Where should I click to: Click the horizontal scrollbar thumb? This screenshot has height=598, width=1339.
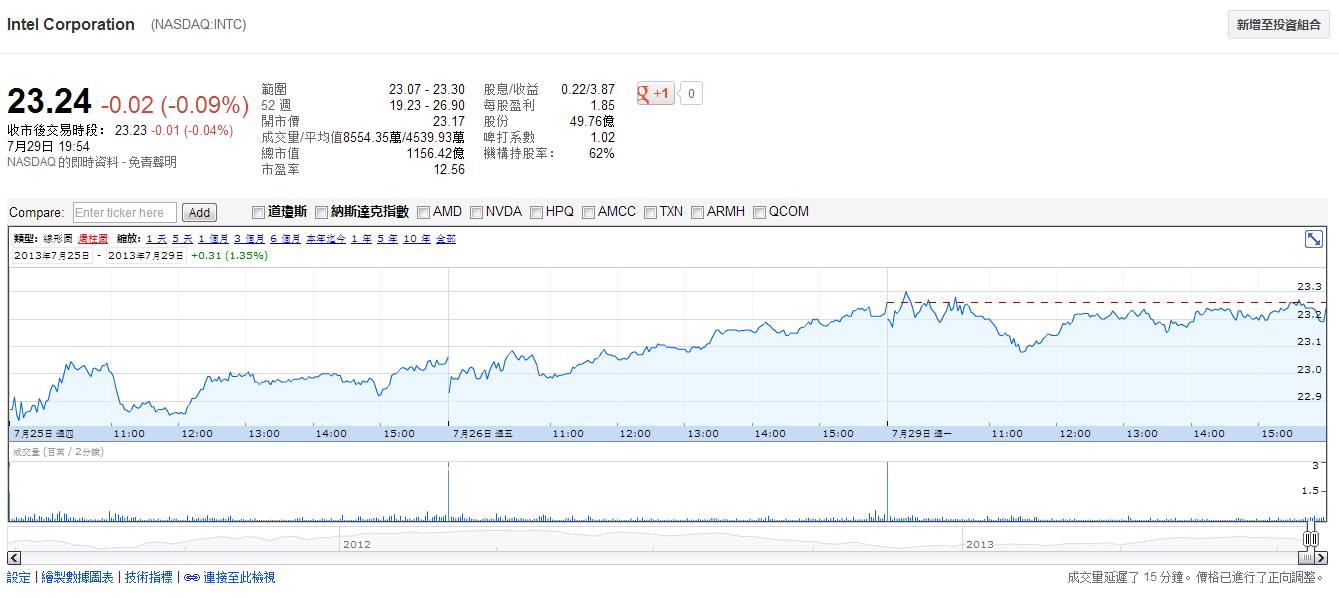click(x=1306, y=557)
